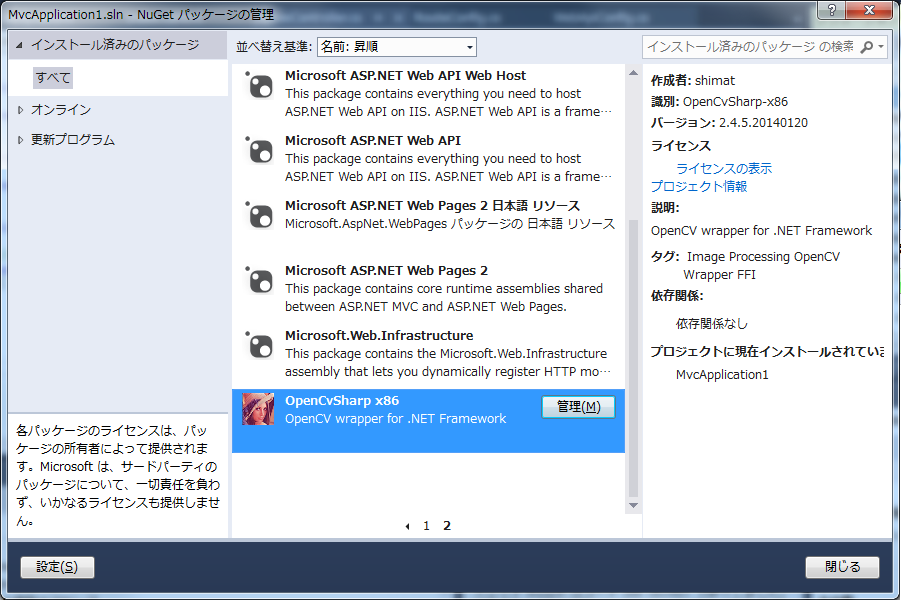The image size is (901, 600).
Task: Click the current page number 2
Action: click(x=446, y=526)
